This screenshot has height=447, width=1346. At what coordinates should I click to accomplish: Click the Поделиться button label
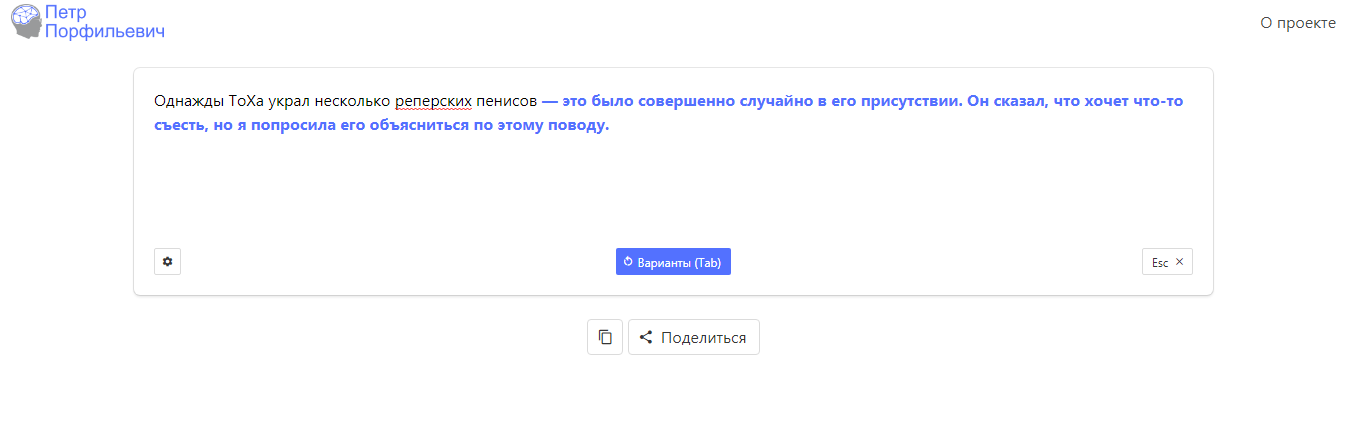click(x=703, y=338)
